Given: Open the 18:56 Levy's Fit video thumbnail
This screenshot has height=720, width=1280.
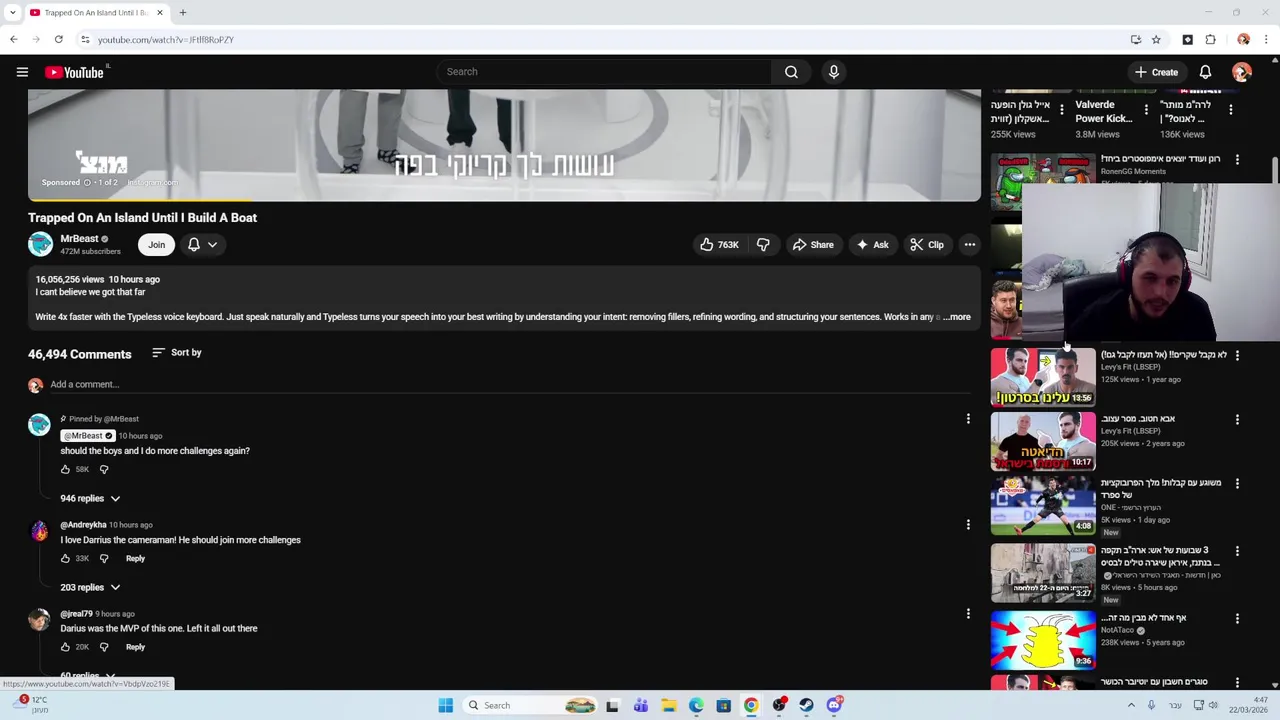Looking at the screenshot, I should [1043, 376].
